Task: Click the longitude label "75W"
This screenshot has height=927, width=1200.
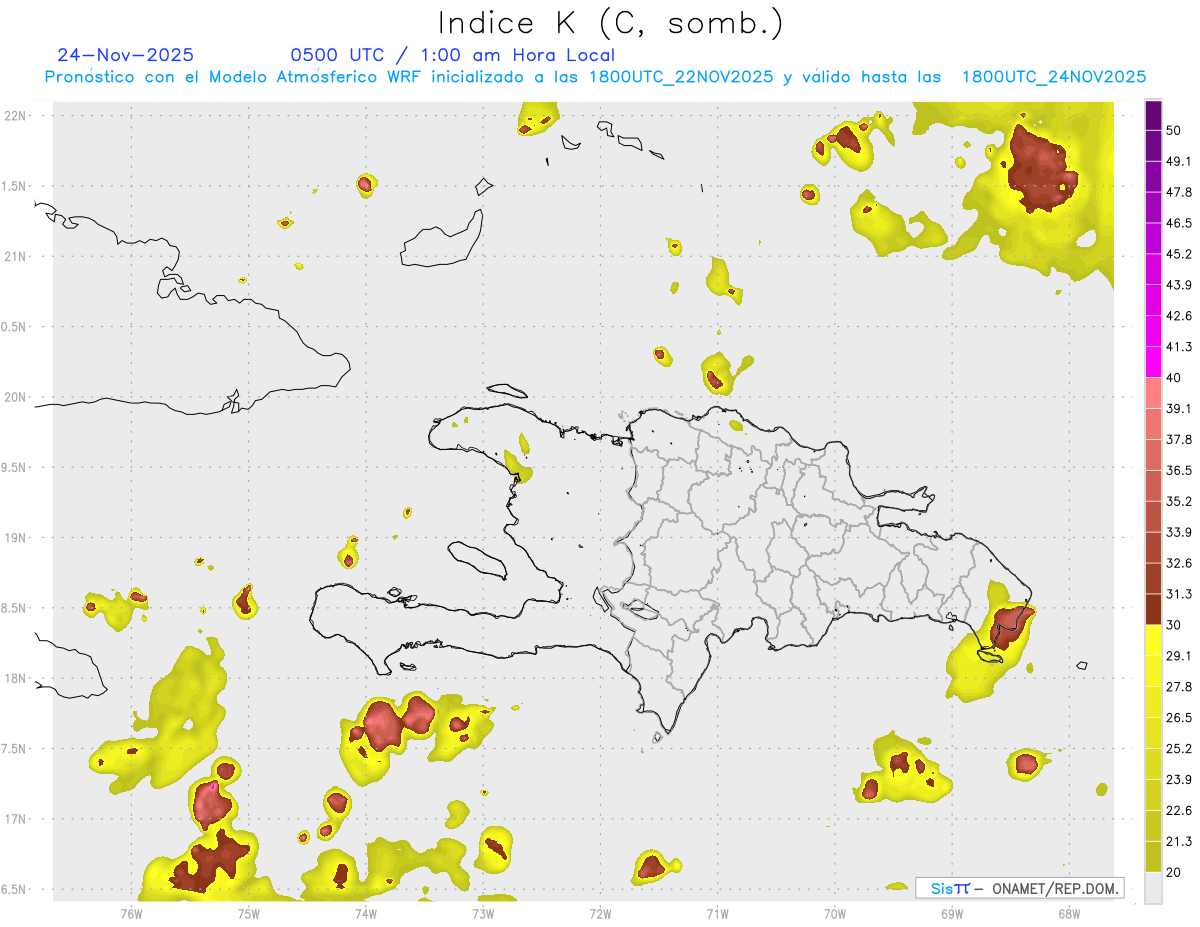Action: [249, 914]
